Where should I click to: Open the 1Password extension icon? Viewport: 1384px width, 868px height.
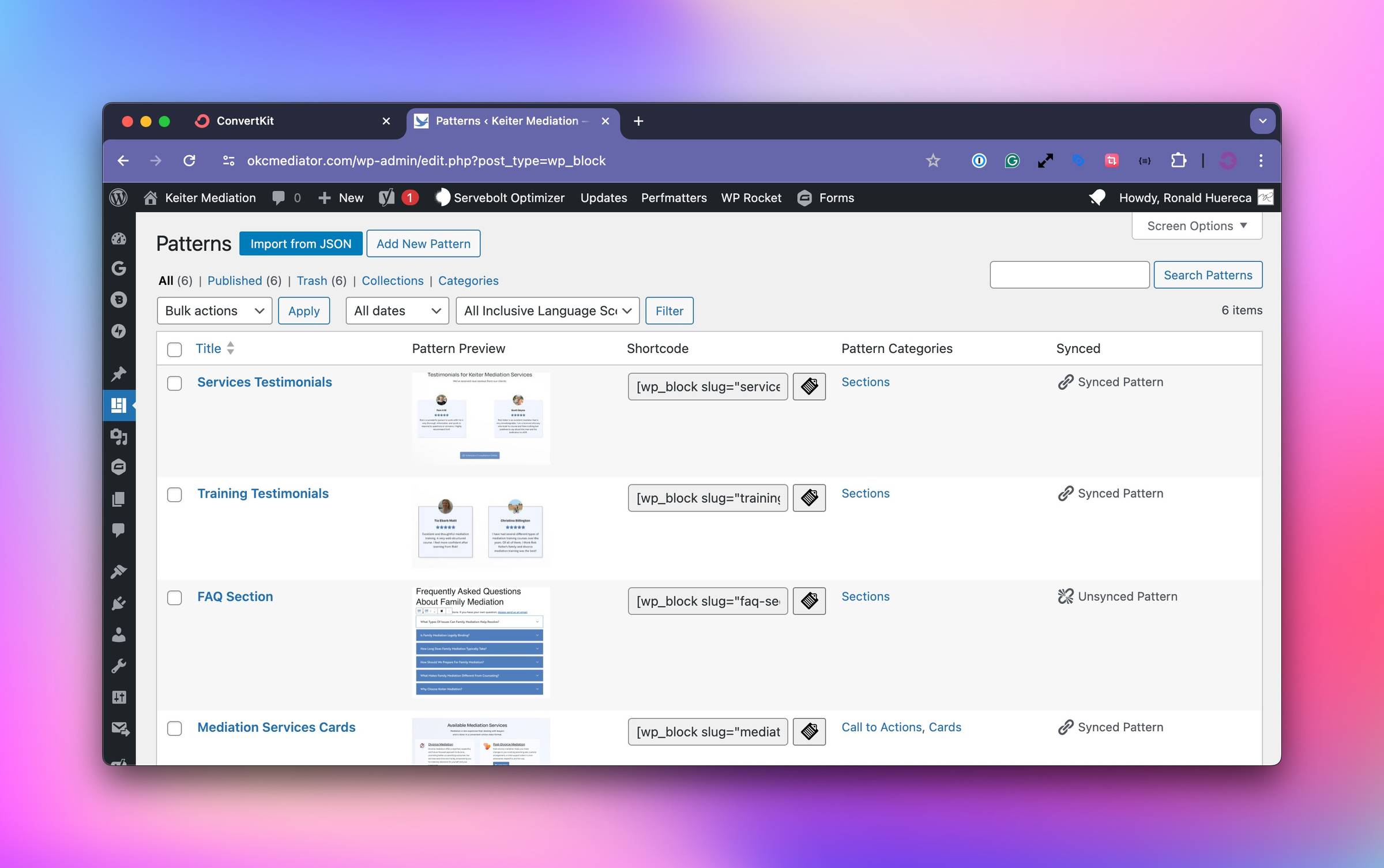[x=979, y=160]
